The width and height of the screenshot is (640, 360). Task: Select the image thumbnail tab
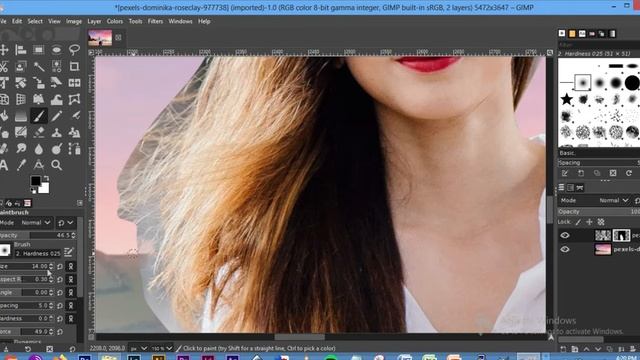[100, 38]
